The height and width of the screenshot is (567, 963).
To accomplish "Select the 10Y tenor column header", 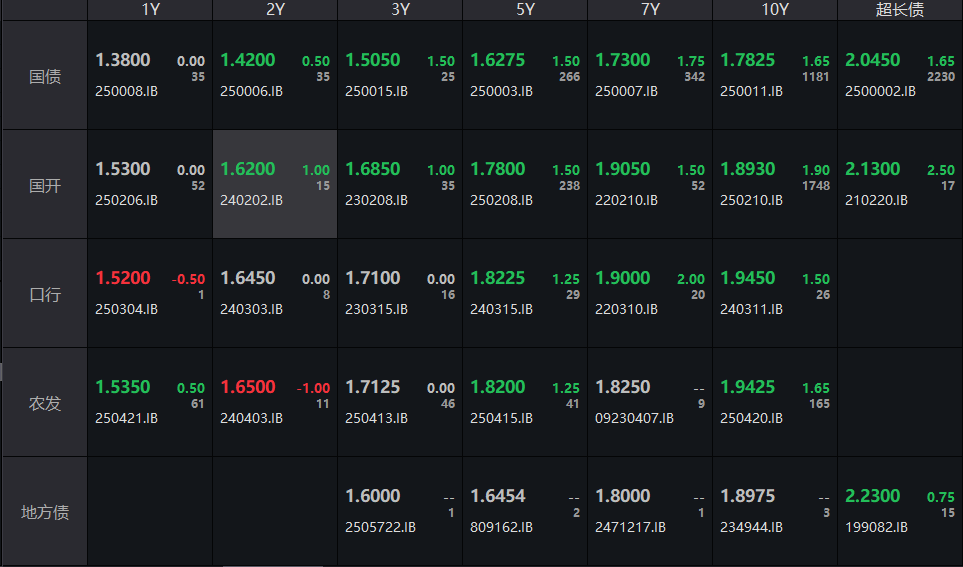I will pyautogui.click(x=774, y=10).
